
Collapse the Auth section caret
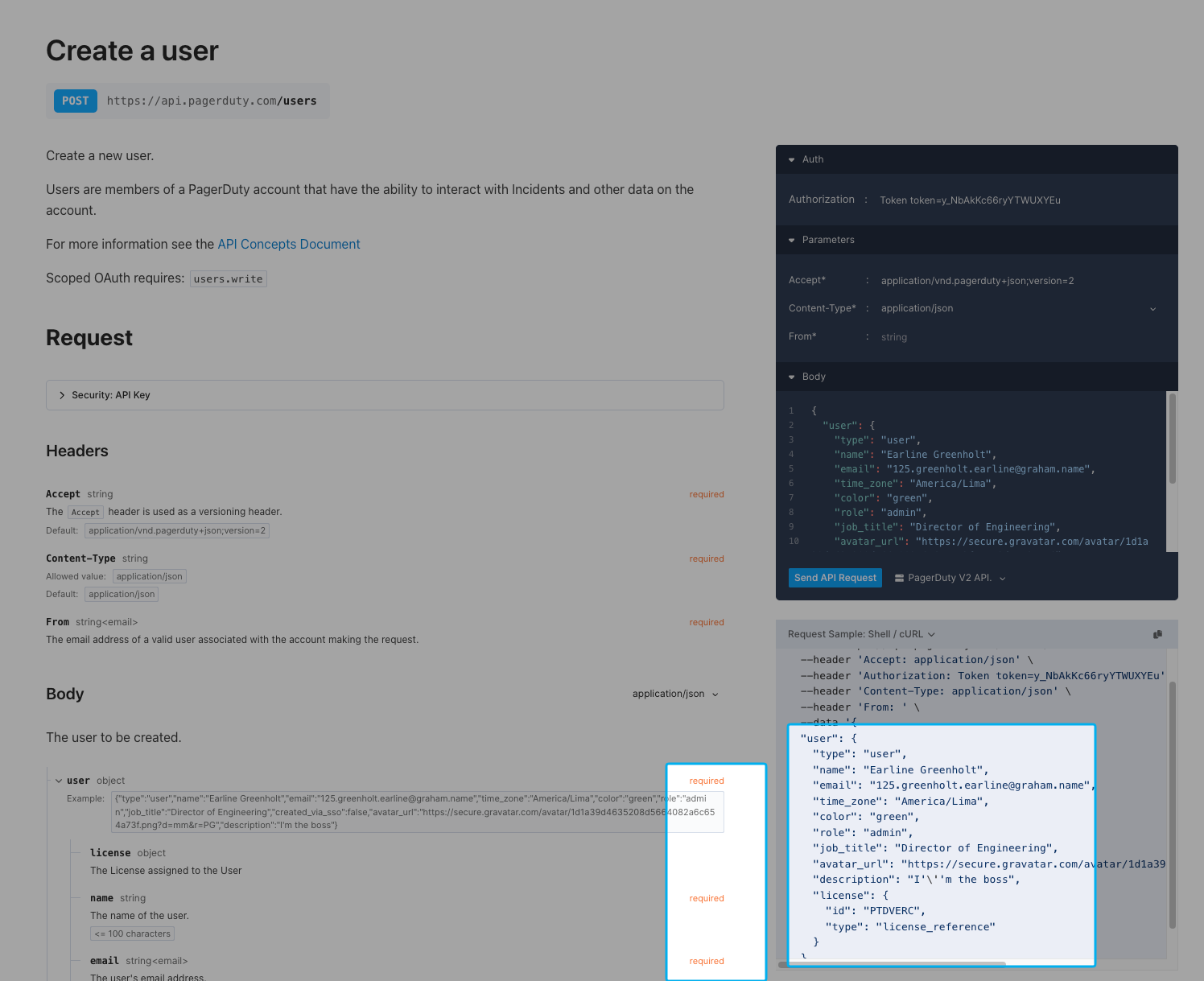coord(792,159)
